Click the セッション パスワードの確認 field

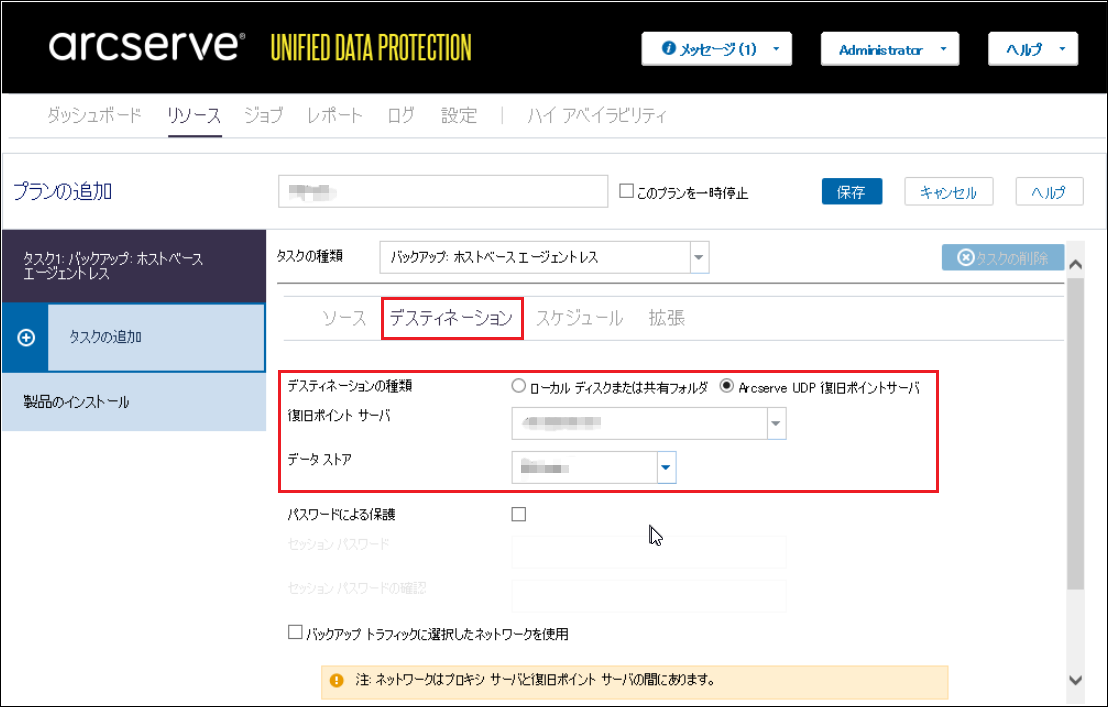[x=649, y=596]
